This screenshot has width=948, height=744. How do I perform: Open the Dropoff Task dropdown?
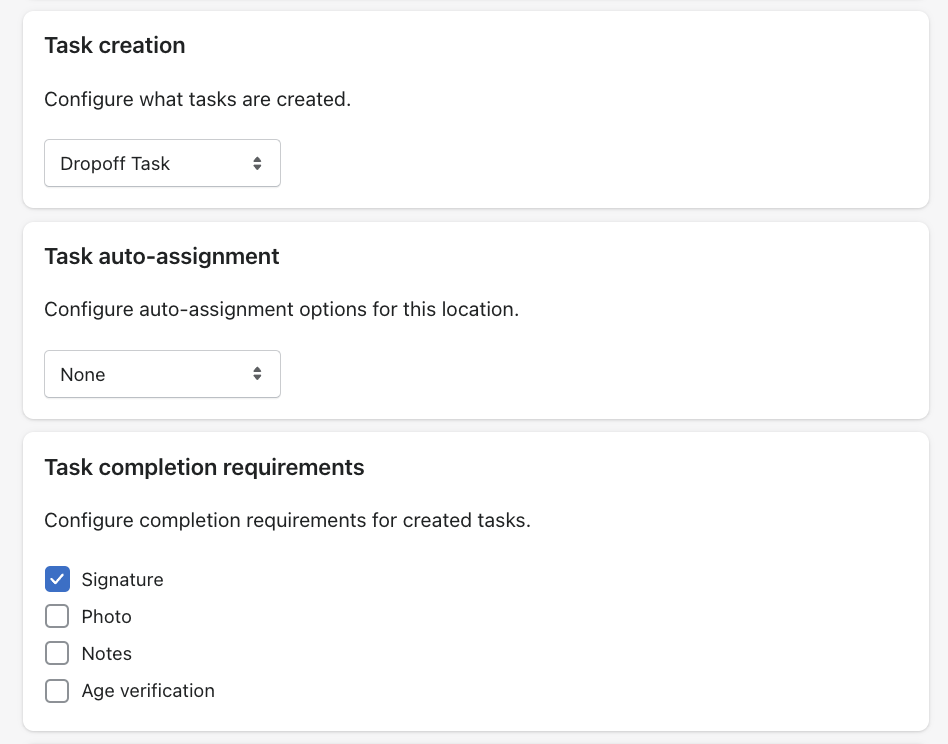162,163
